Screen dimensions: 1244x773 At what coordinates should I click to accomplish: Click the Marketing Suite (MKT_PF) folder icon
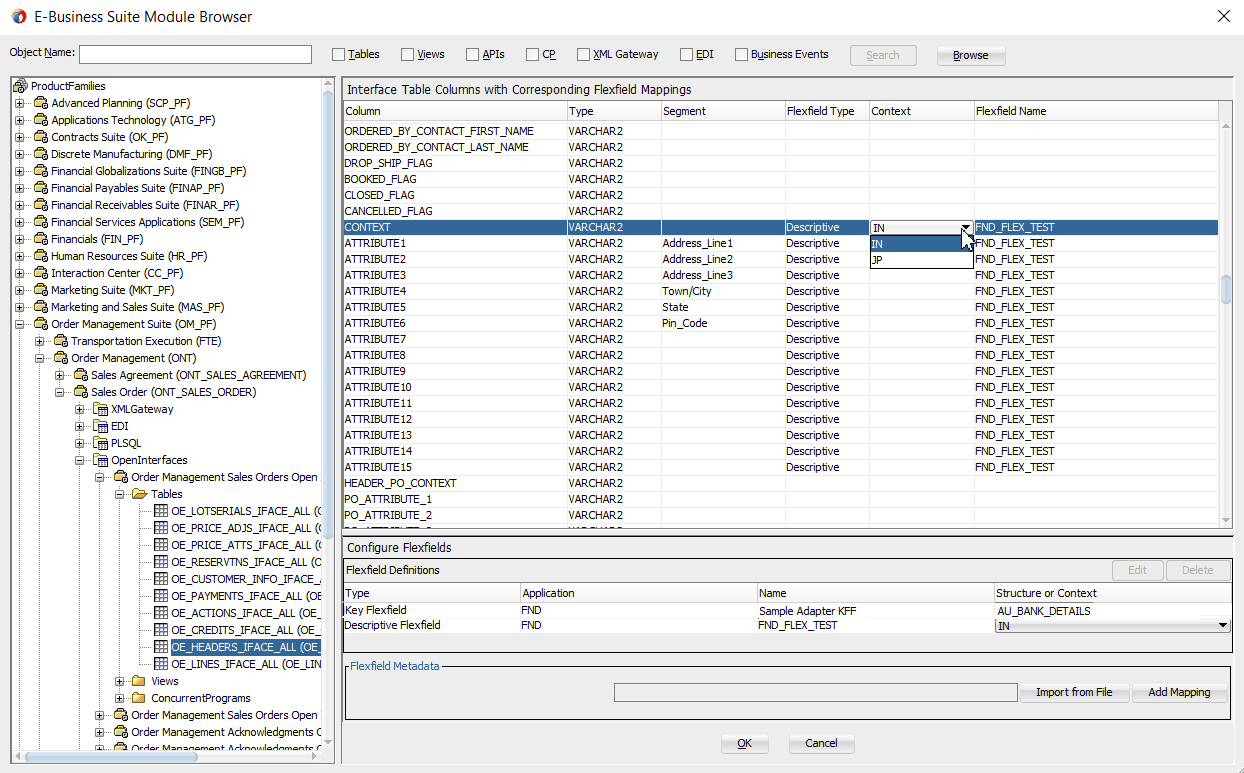point(41,290)
